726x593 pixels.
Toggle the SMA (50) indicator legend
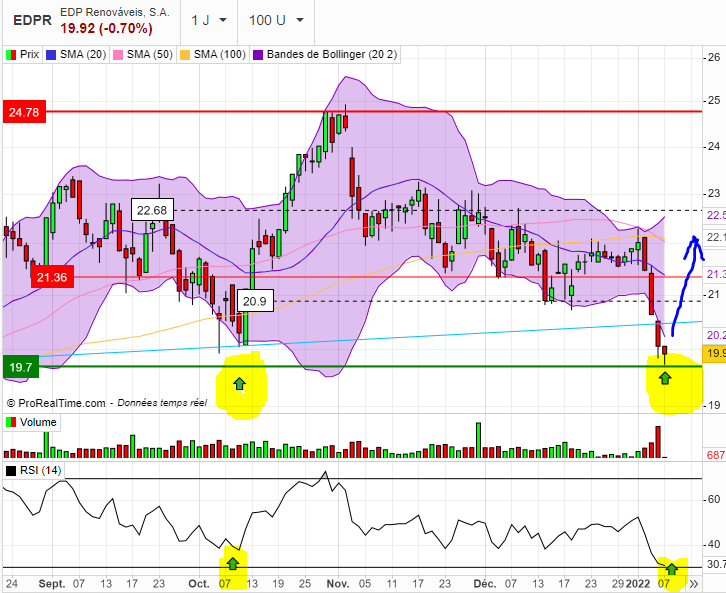(143, 54)
